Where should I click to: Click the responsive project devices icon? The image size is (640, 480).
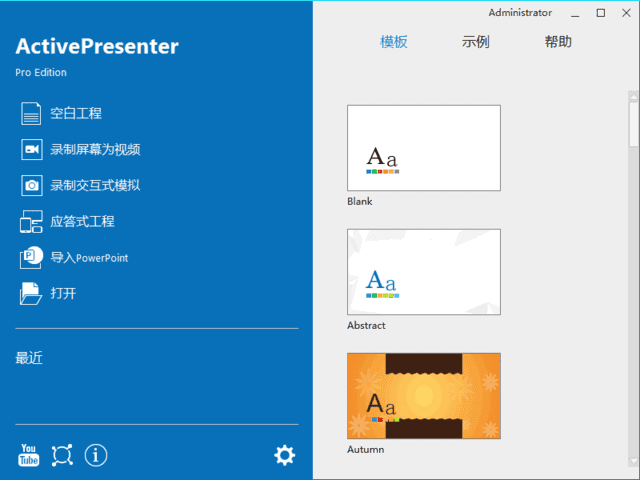[x=31, y=221]
